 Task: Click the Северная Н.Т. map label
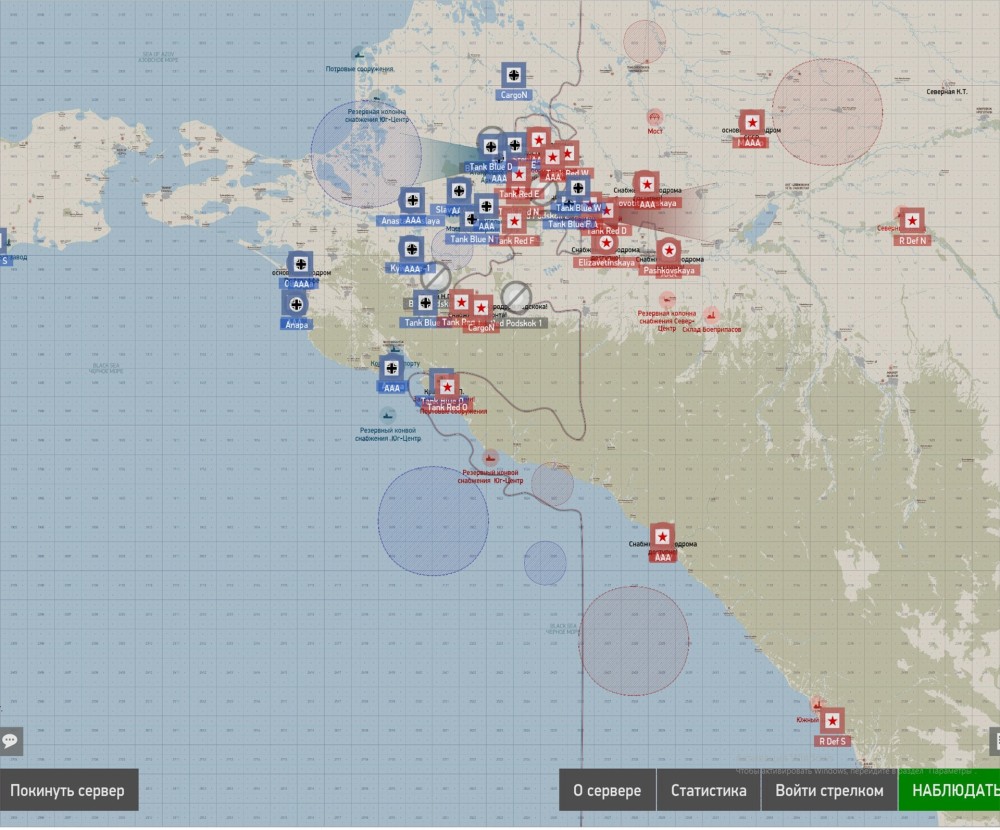coord(946,92)
